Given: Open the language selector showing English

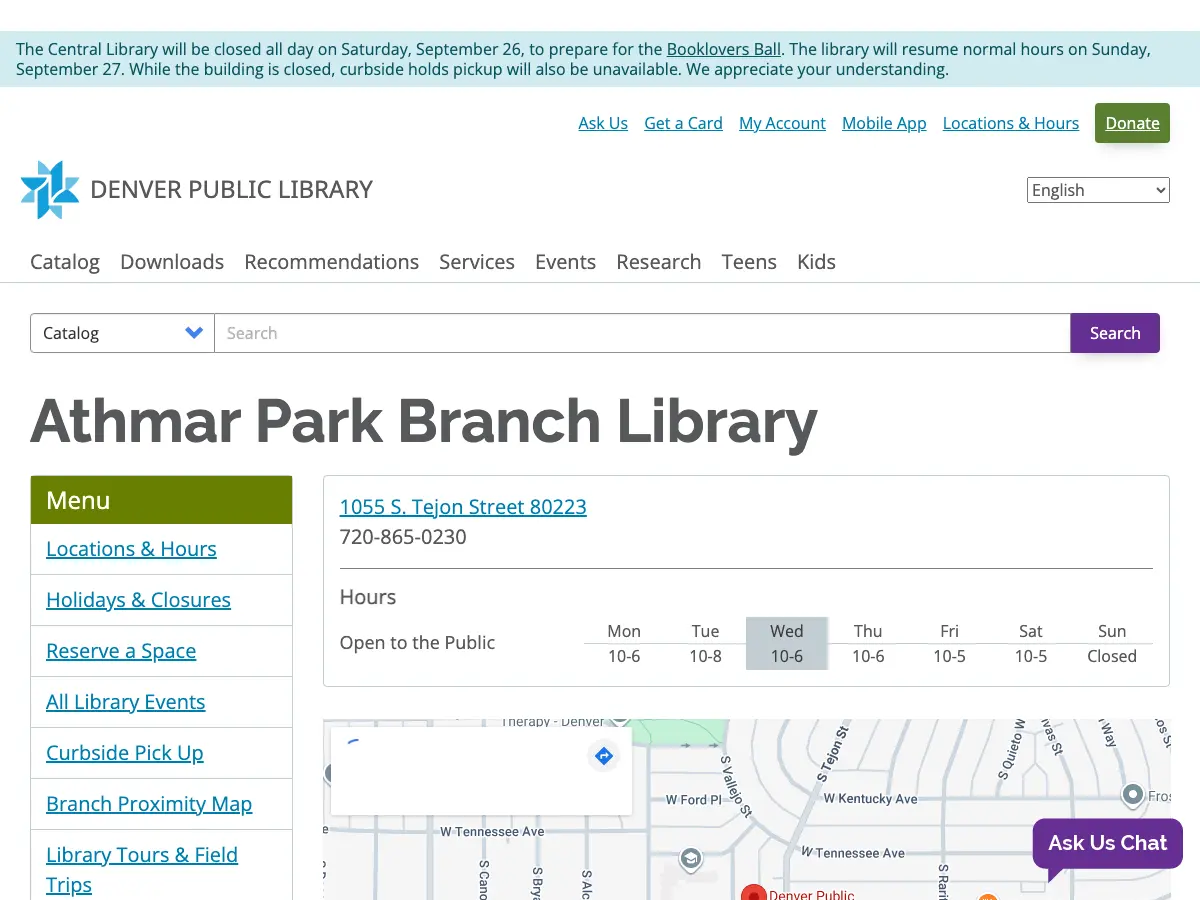Looking at the screenshot, I should (1098, 190).
